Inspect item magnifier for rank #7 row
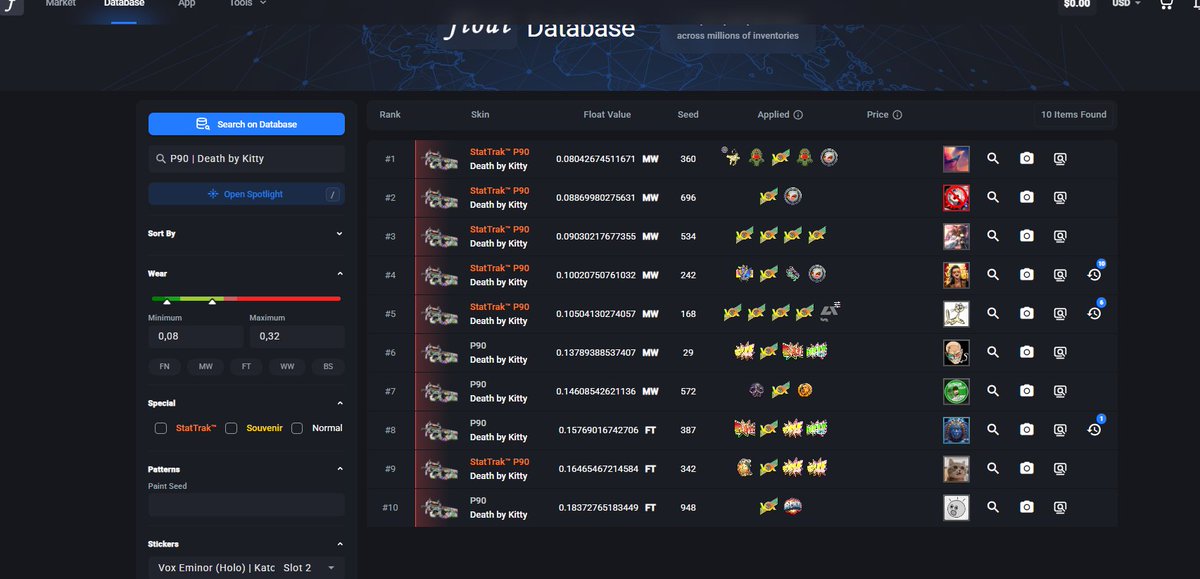Viewport: 1200px width, 579px height. click(993, 391)
